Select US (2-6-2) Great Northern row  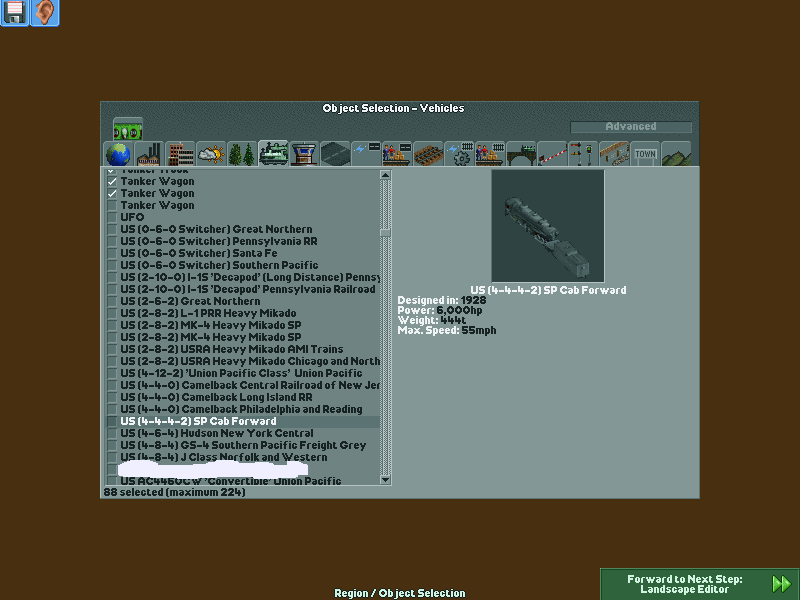pyautogui.click(x=242, y=302)
